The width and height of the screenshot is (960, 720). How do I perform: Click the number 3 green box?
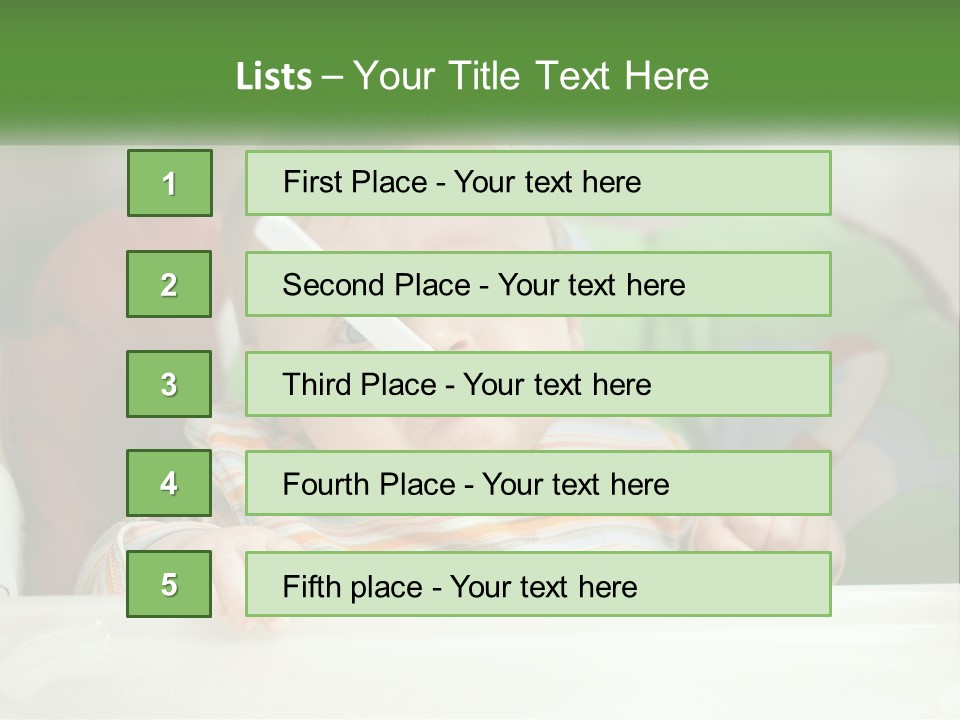169,384
